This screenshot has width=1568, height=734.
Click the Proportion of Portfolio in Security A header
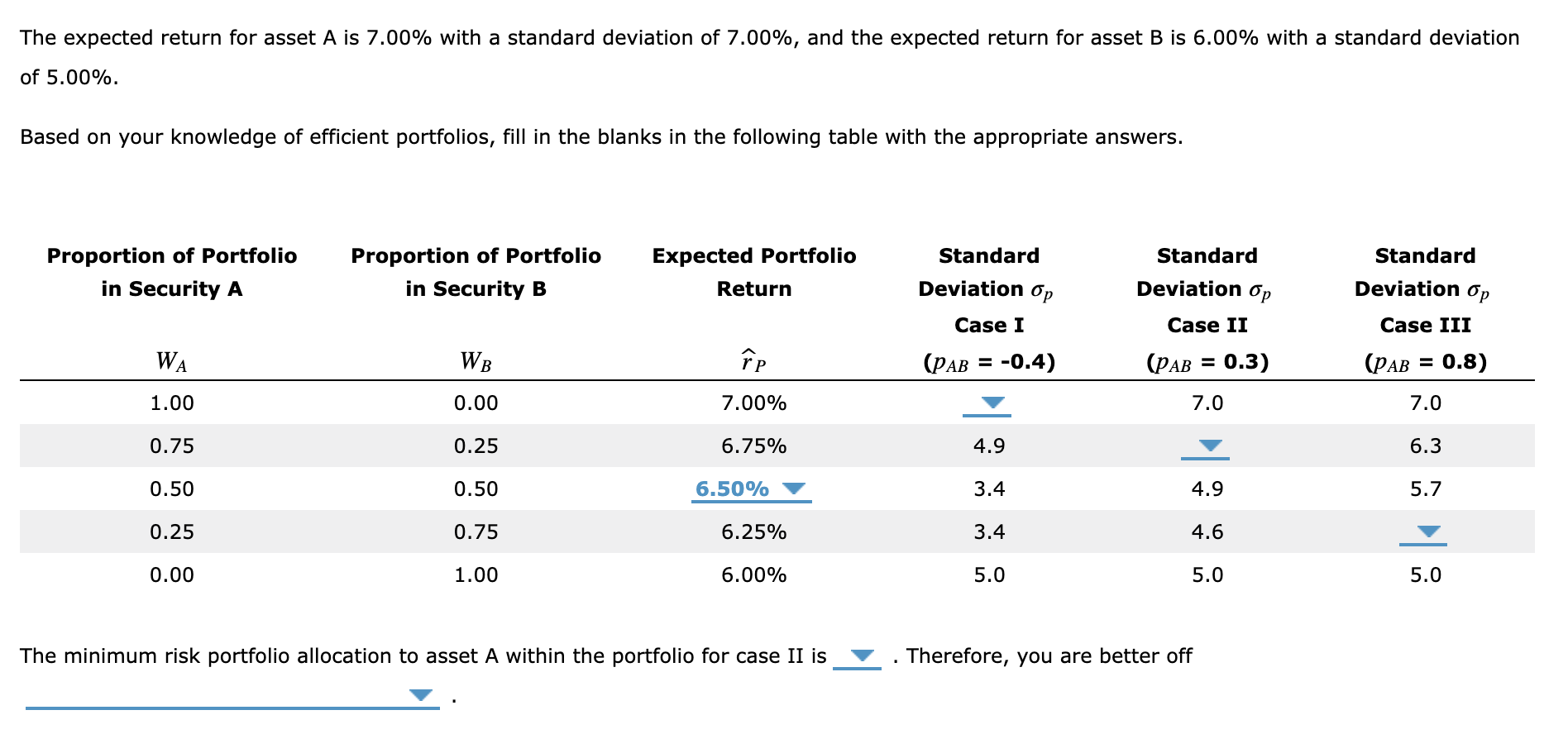[x=171, y=272]
